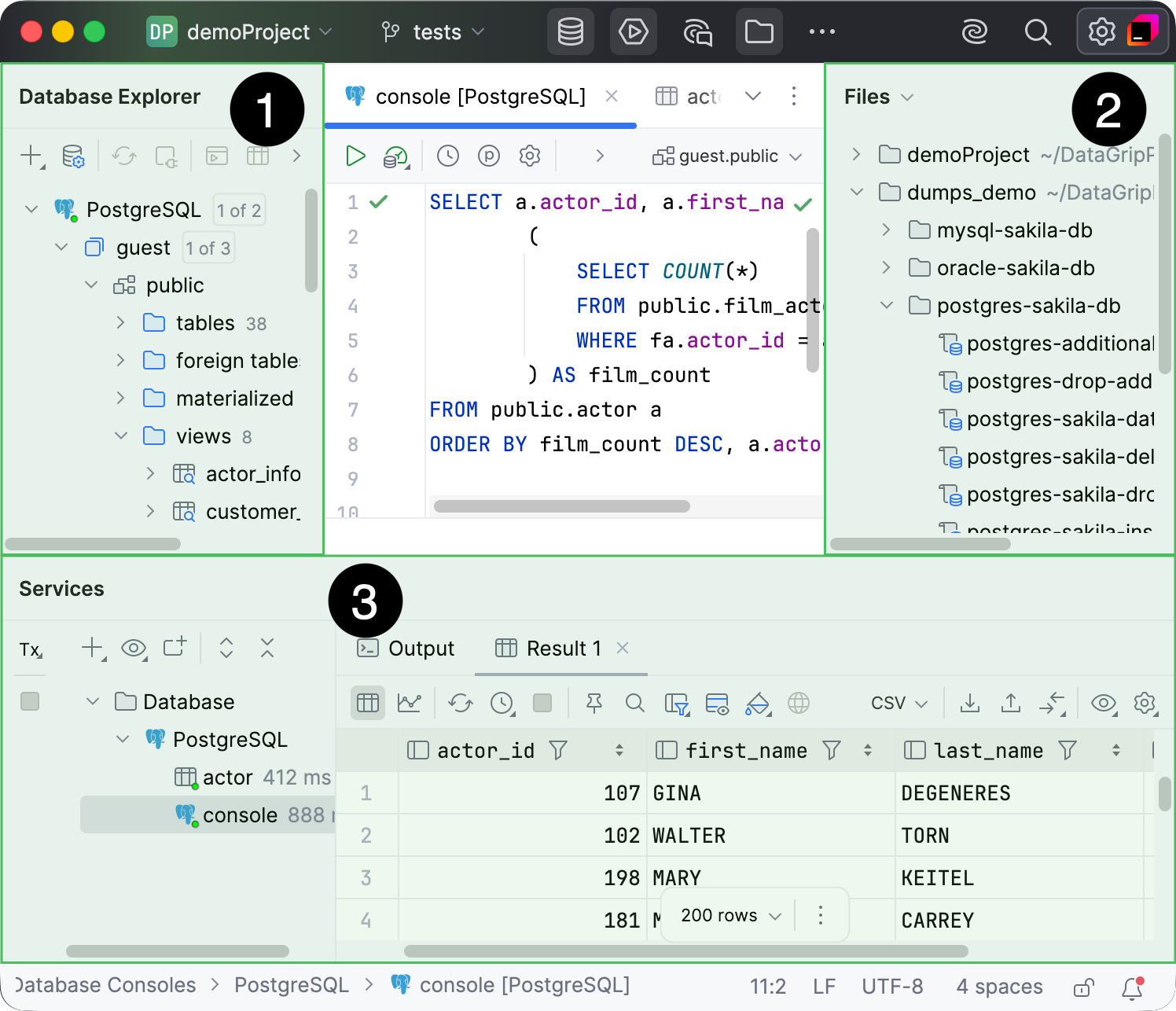
Task: Click the 4 spaces indent setting
Action: [999, 987]
